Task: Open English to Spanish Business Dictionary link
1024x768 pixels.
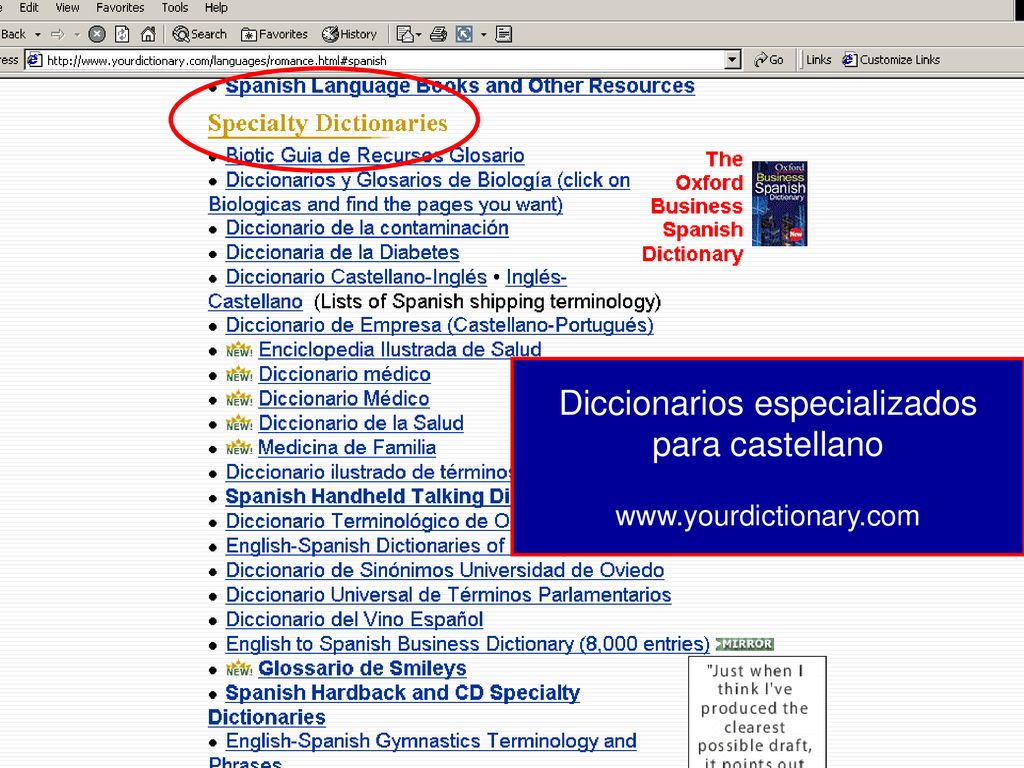Action: click(468, 644)
